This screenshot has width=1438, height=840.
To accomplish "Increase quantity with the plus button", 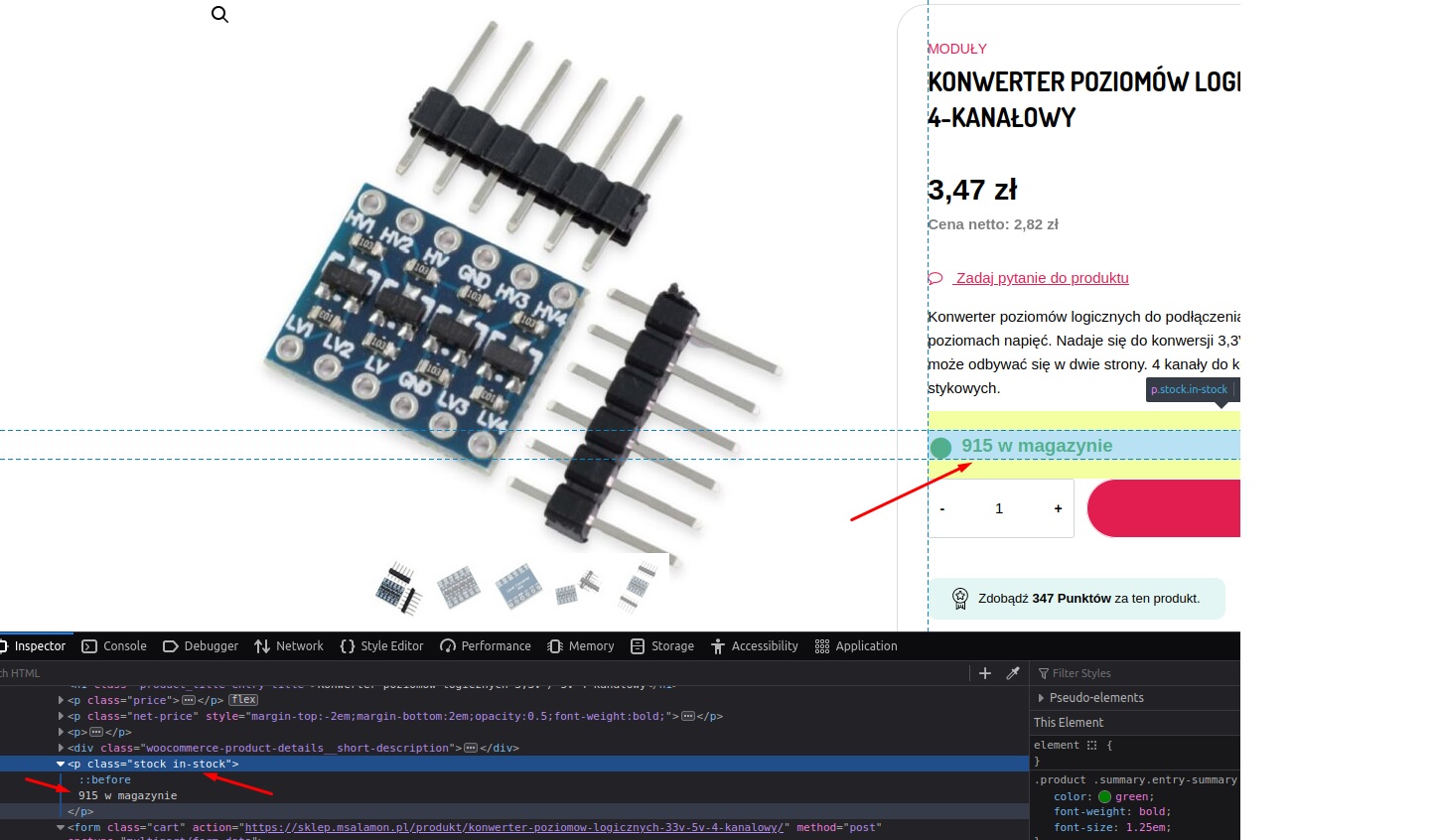I will (1058, 508).
